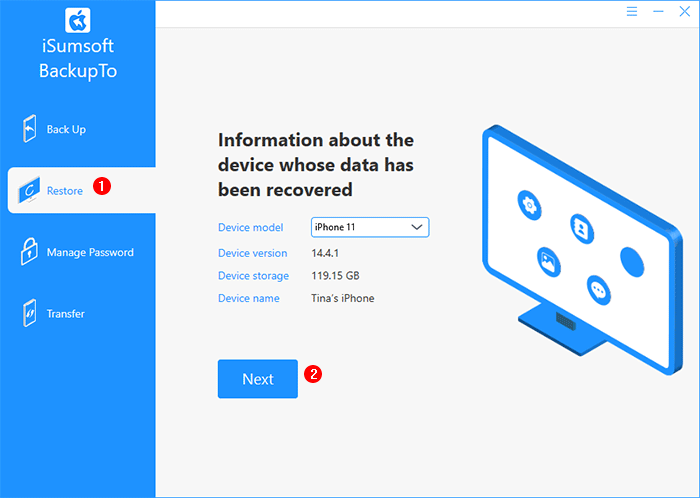
Task: Open the hamburger menu icon
Action: pos(632,11)
